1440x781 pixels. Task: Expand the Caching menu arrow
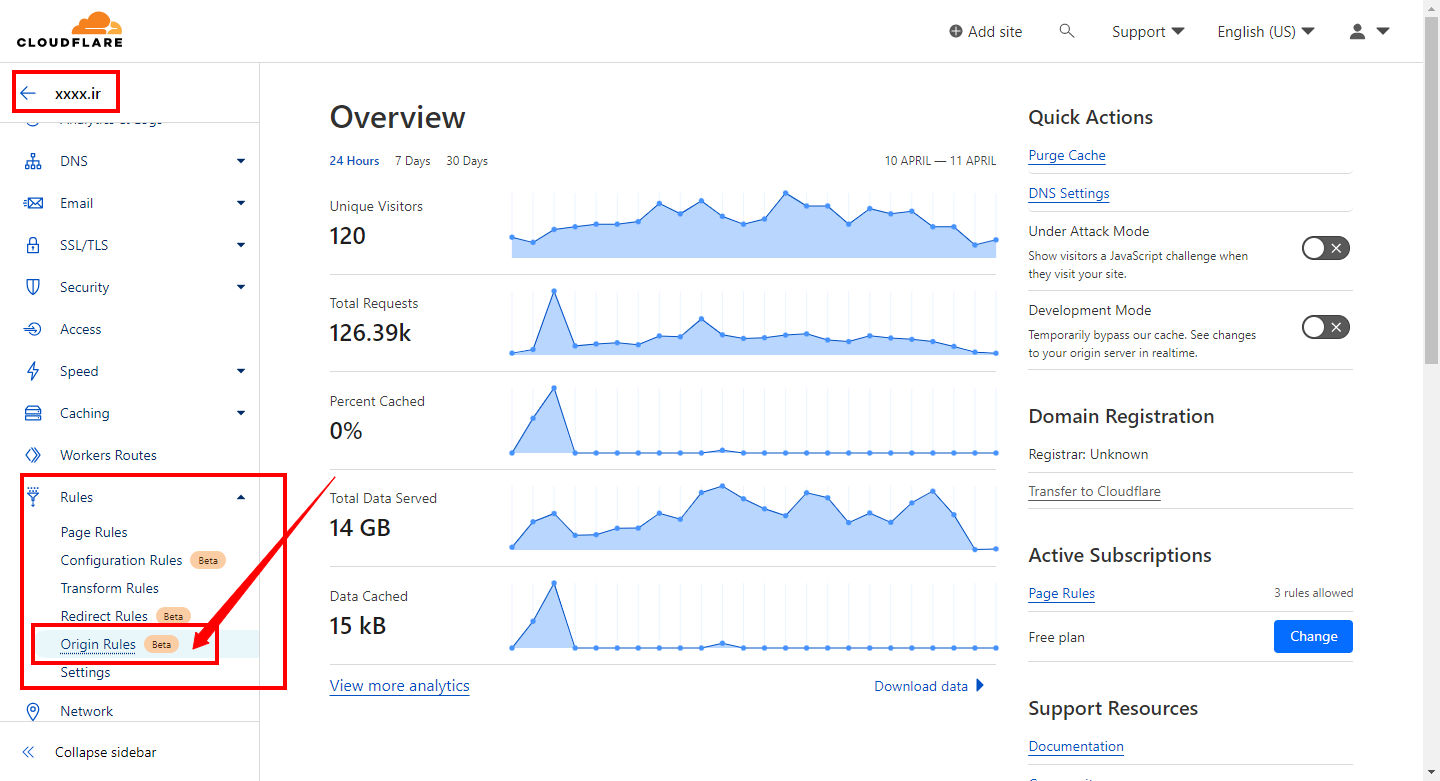click(x=241, y=413)
